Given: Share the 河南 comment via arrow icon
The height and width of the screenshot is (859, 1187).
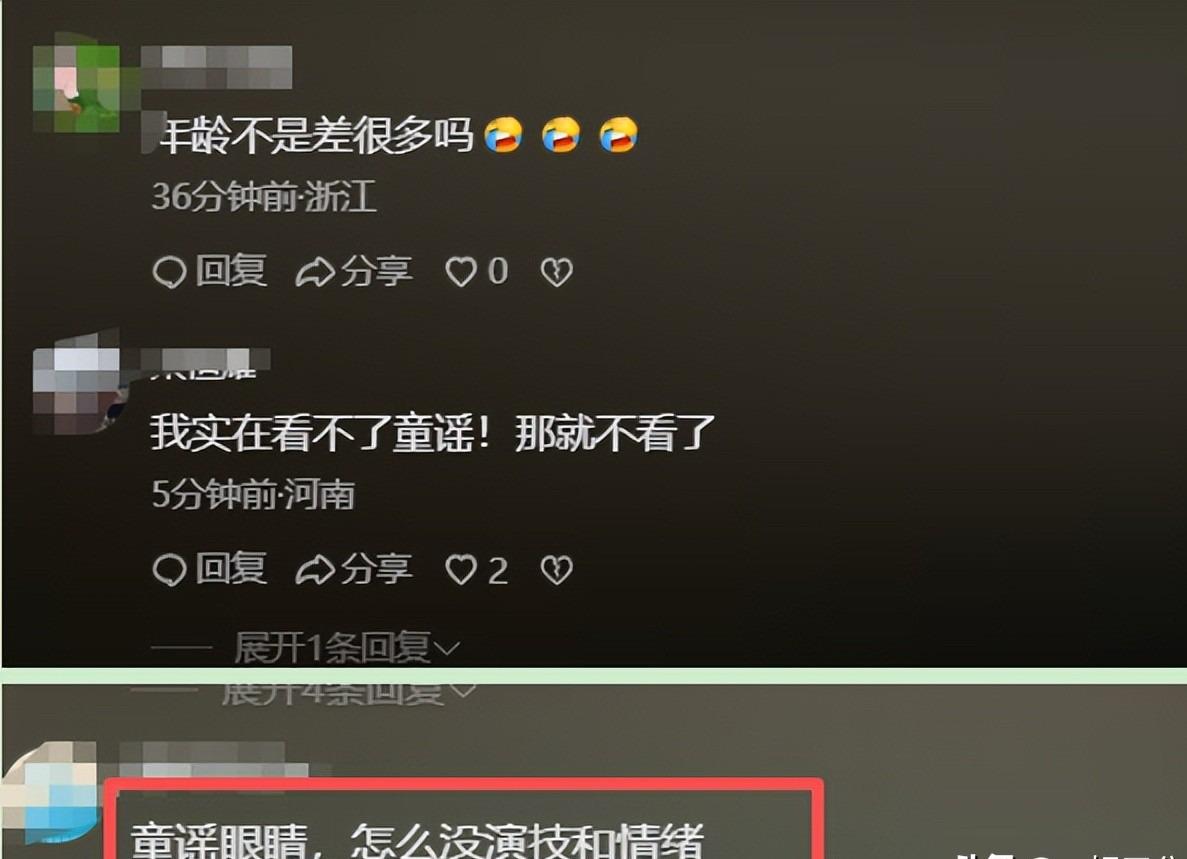Looking at the screenshot, I should [x=315, y=570].
